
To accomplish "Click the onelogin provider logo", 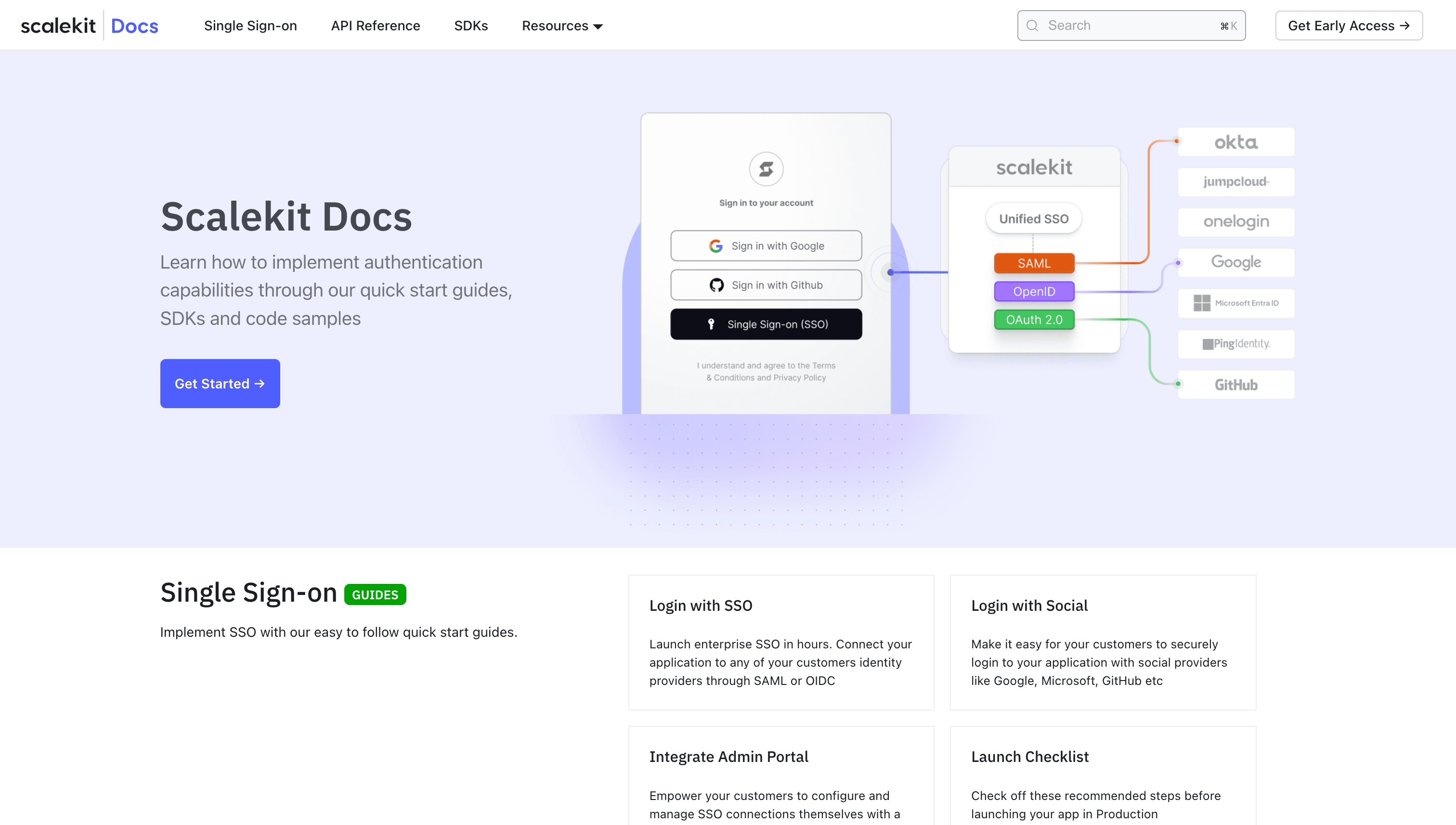I will click(1235, 222).
